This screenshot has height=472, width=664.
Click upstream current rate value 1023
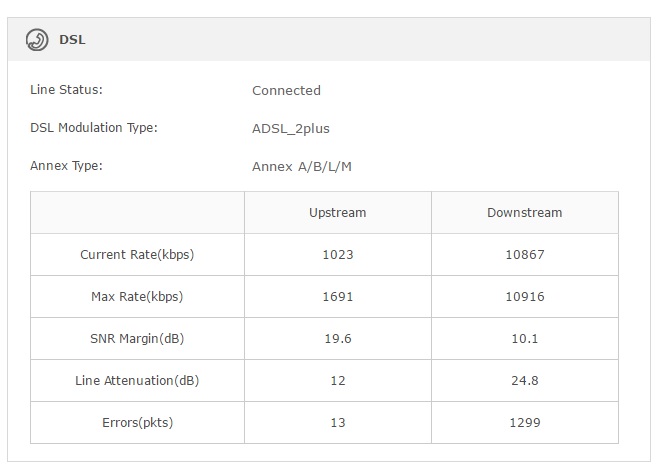[x=338, y=254]
